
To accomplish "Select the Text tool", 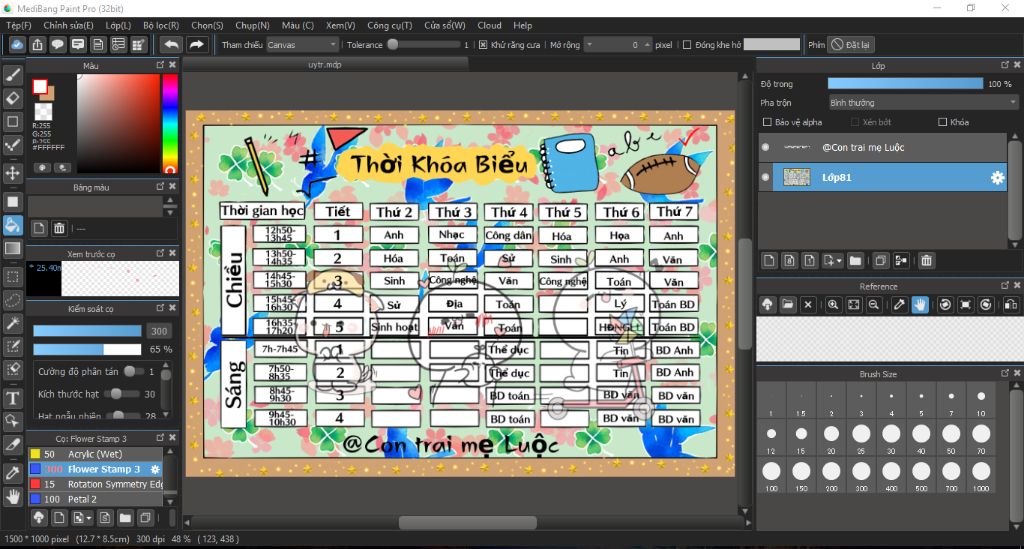I will click(12, 398).
